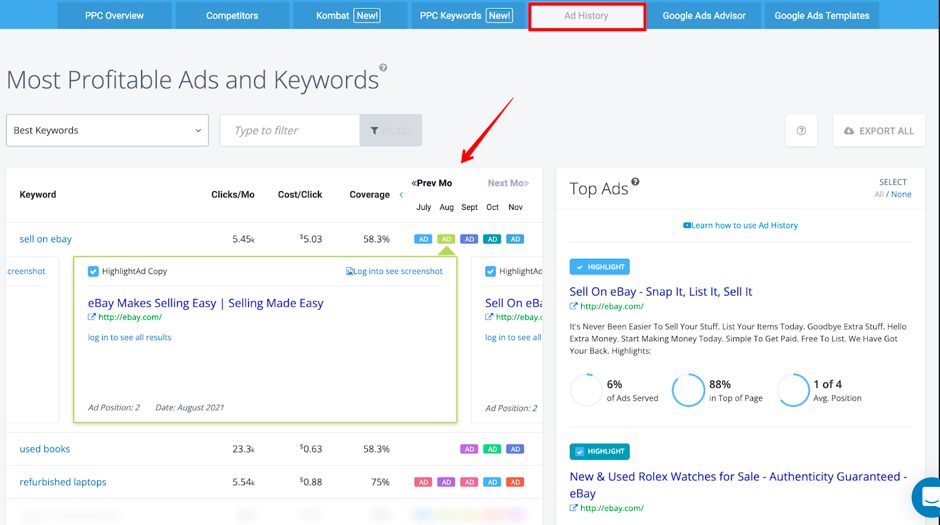The width and height of the screenshot is (940, 525).
Task: Click 23.3k clicks for used books
Action: point(243,449)
